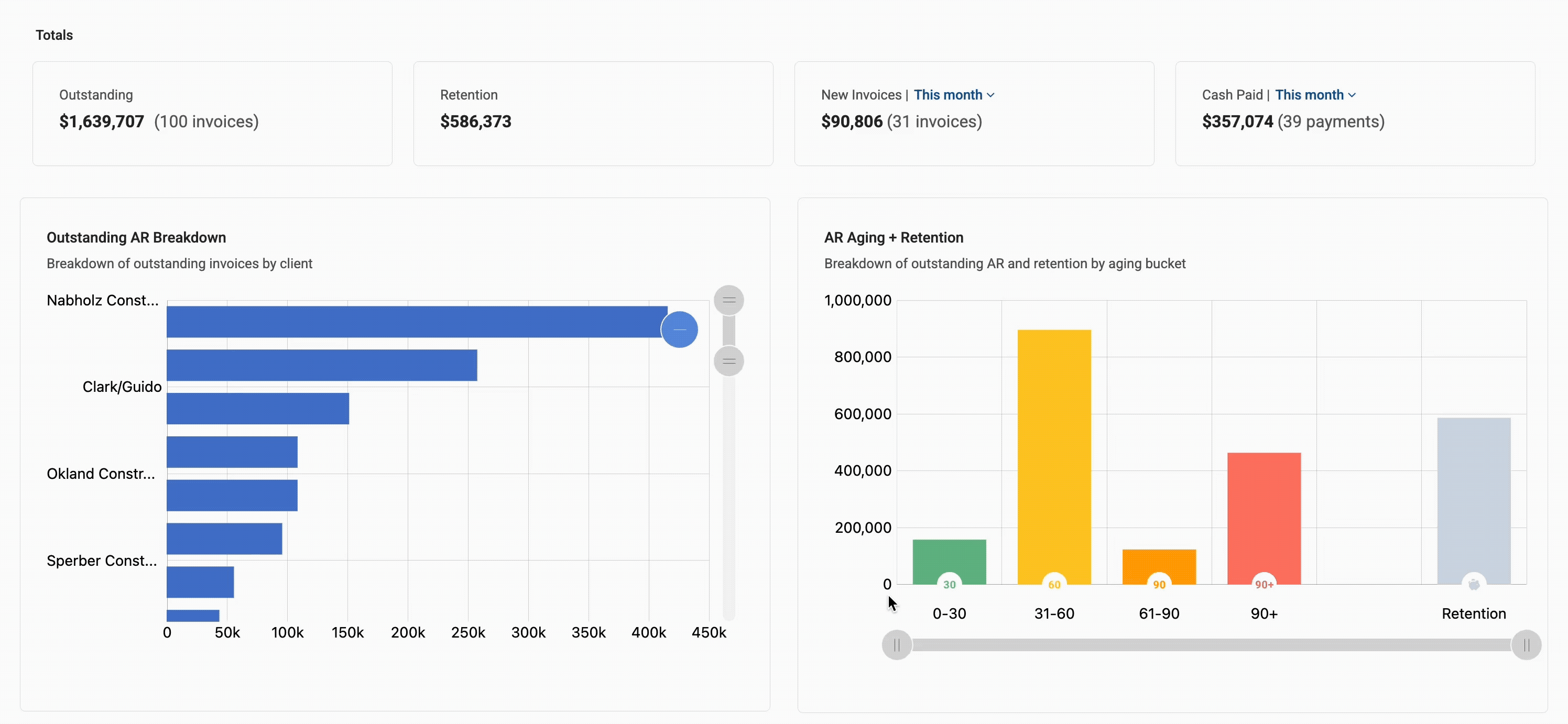This screenshot has width=1568, height=724.
Task: Click the "90+" axis label below red bar
Action: point(1264,614)
